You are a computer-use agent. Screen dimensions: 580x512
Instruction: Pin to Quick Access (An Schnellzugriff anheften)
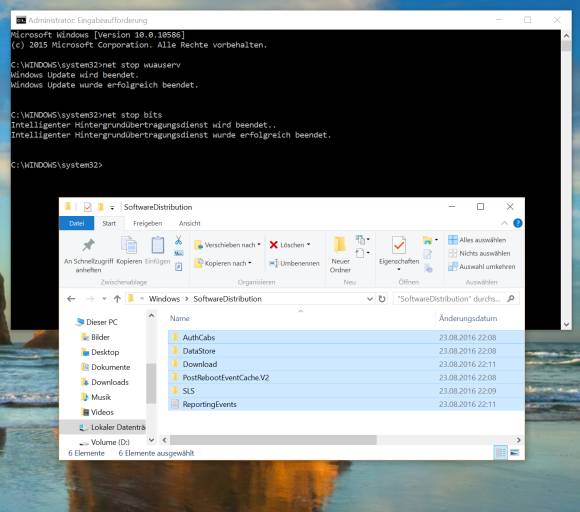coord(88,255)
